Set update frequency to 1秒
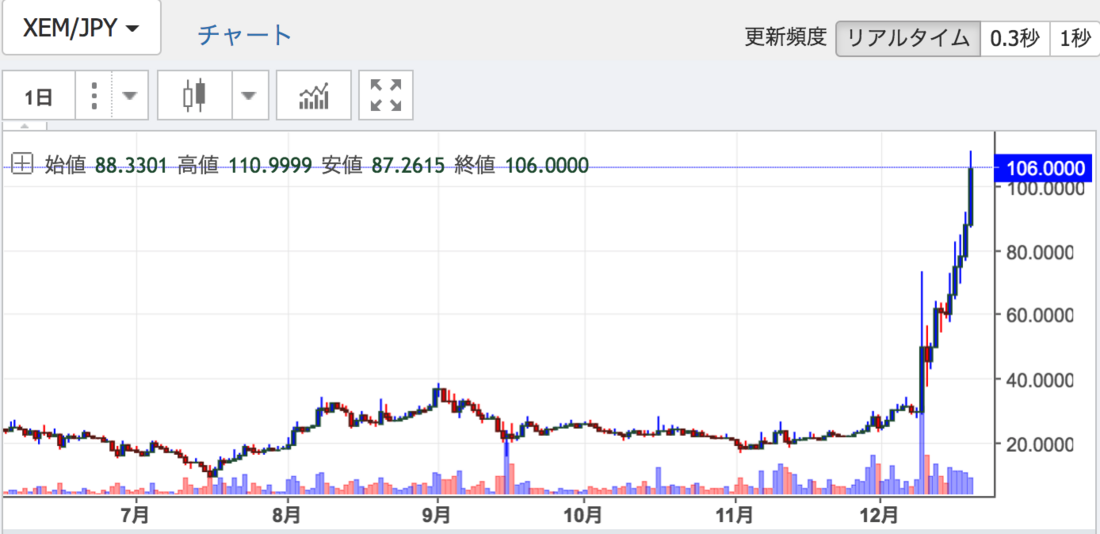Viewport: 1100px width, 534px height. pos(1074,38)
